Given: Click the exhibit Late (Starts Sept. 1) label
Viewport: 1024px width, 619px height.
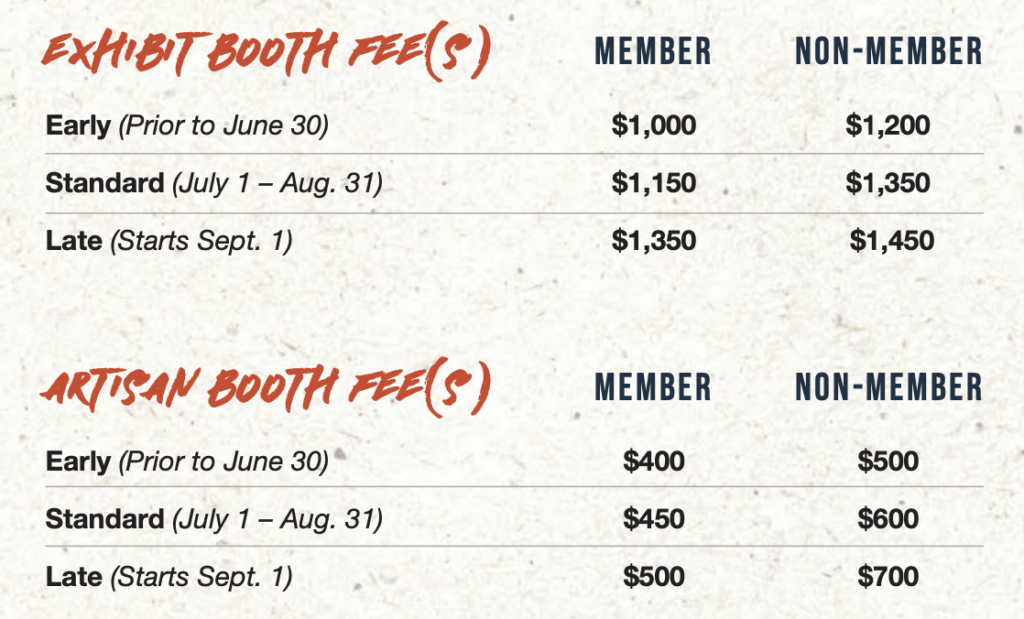Looking at the screenshot, I should (x=169, y=242).
